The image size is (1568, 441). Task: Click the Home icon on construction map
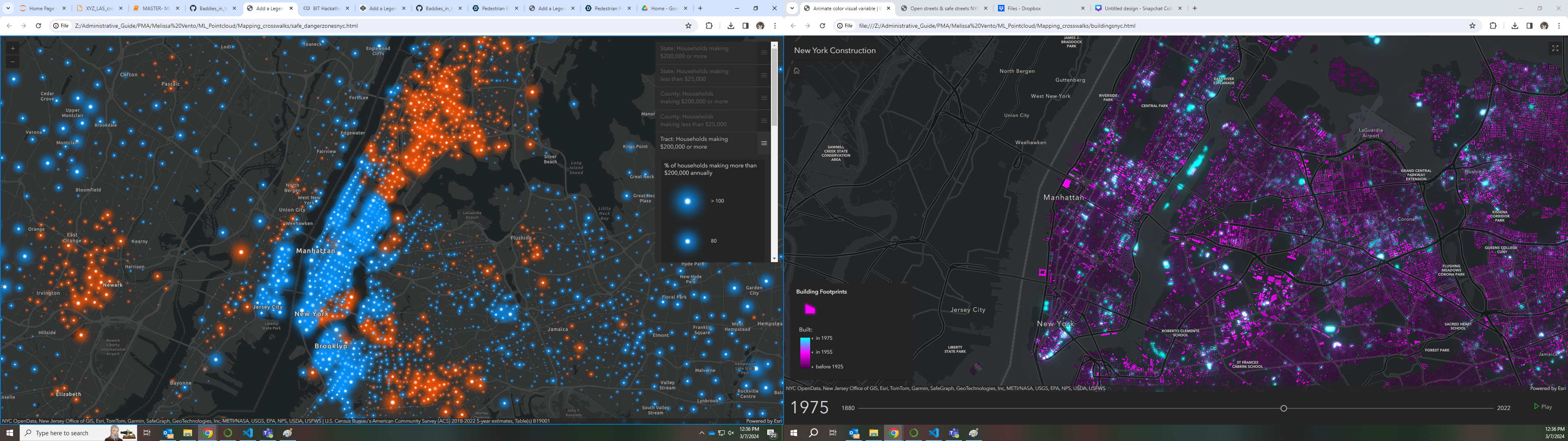click(x=796, y=71)
